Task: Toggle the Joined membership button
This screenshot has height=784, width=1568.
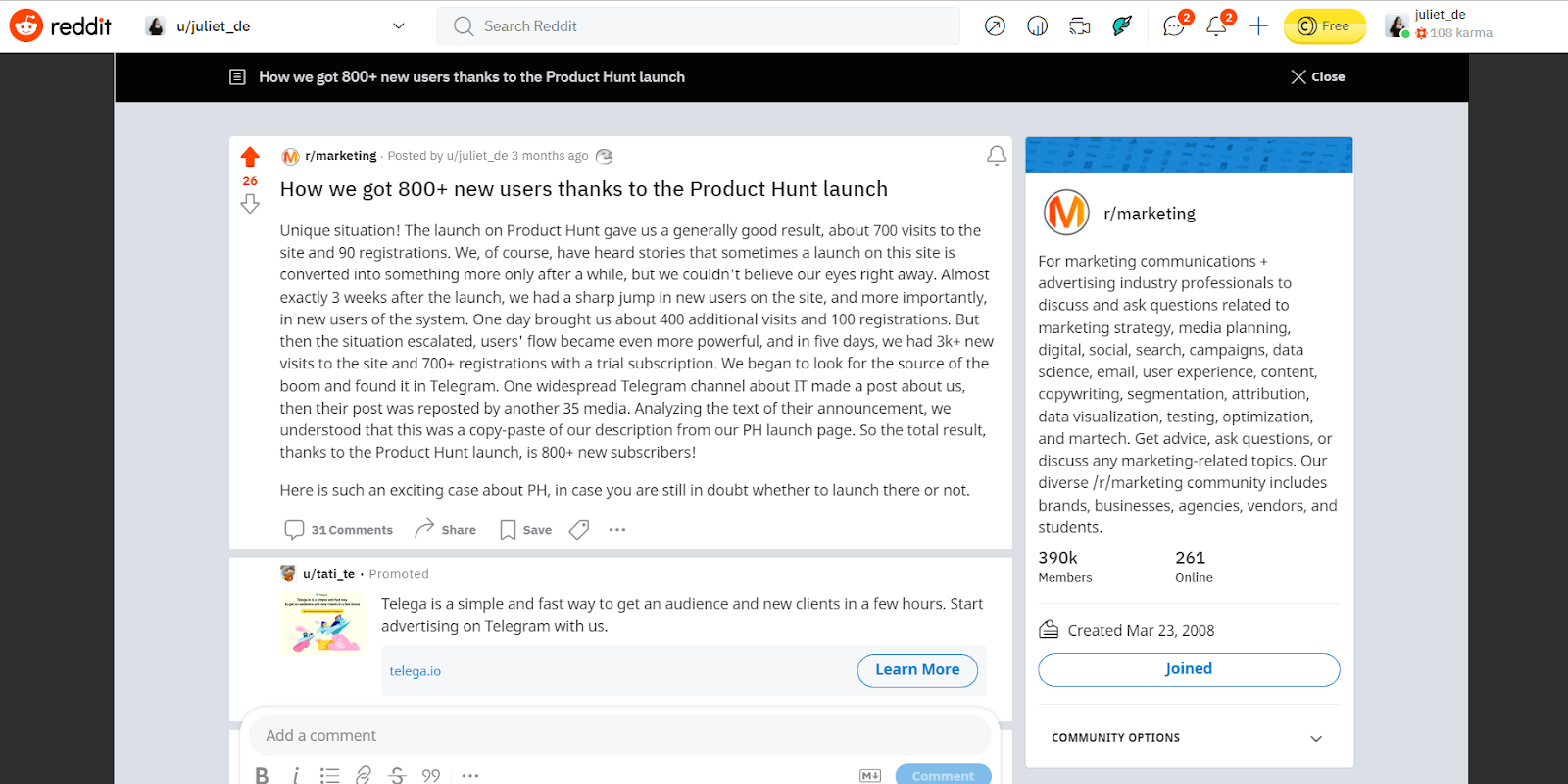Action: [1189, 669]
